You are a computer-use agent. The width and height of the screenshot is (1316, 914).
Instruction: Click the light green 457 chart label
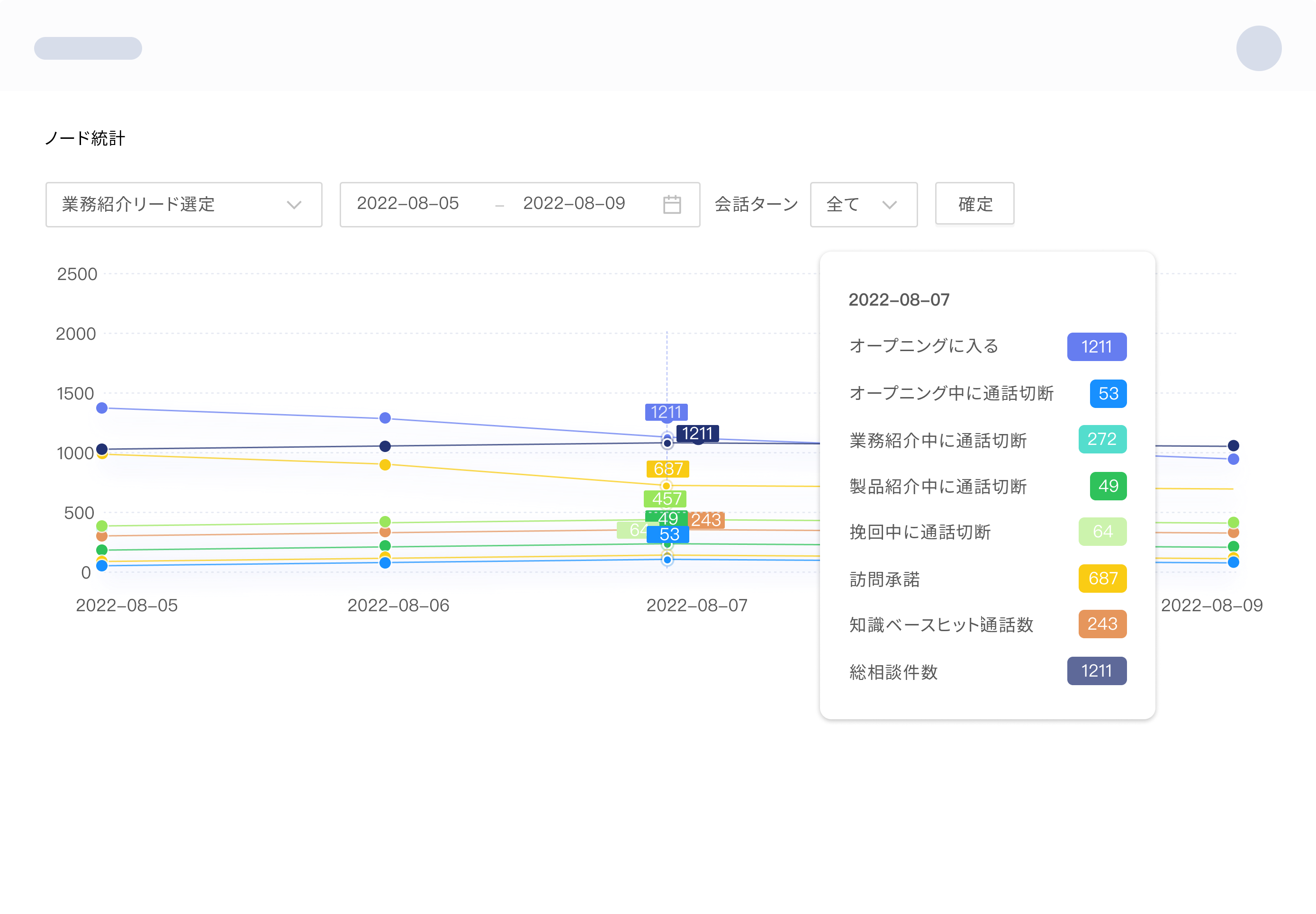click(x=665, y=498)
